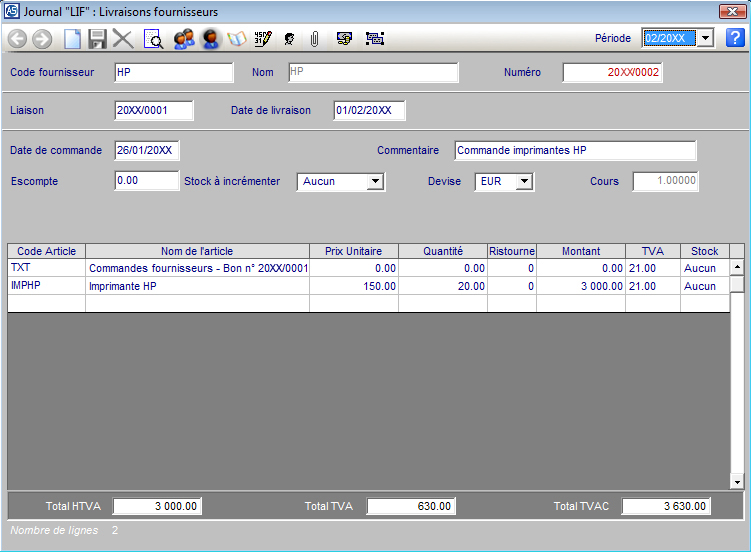
Task: Click the two-person icon in toolbar
Action: coord(183,39)
